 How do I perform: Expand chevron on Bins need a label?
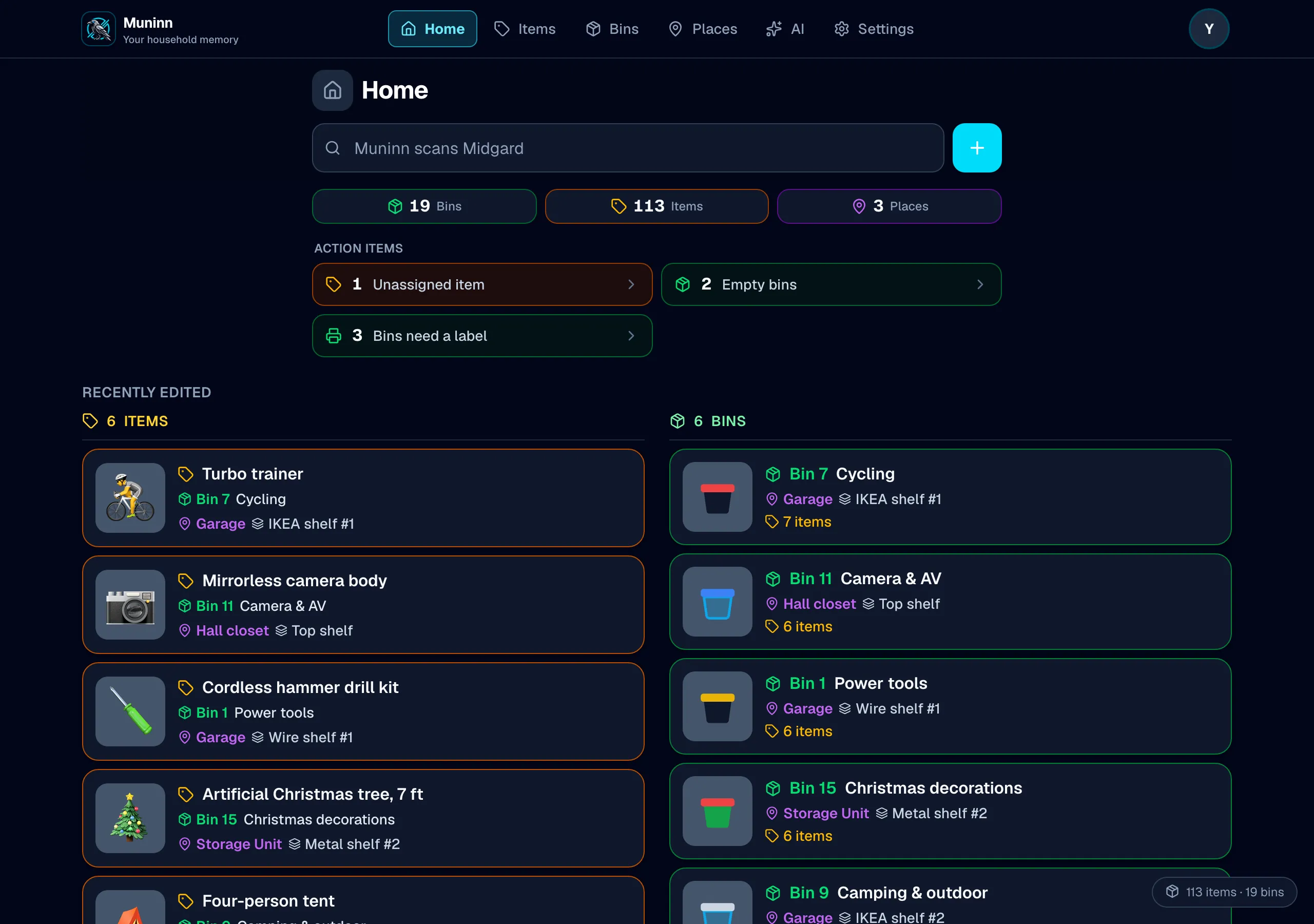[631, 336]
